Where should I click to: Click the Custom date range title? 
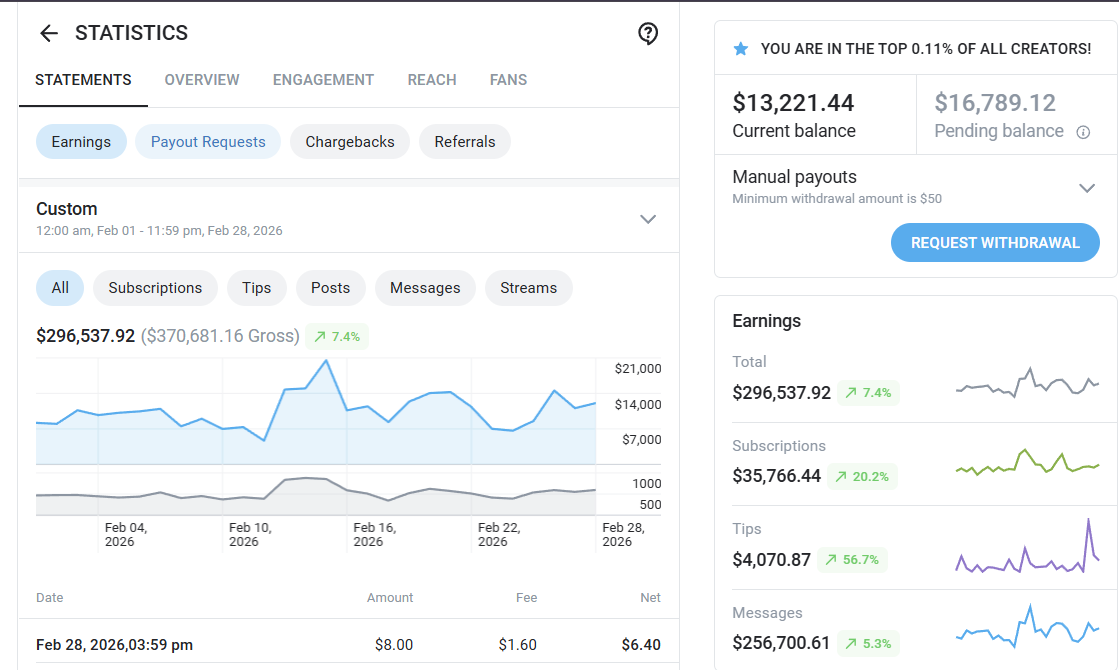tap(66, 209)
